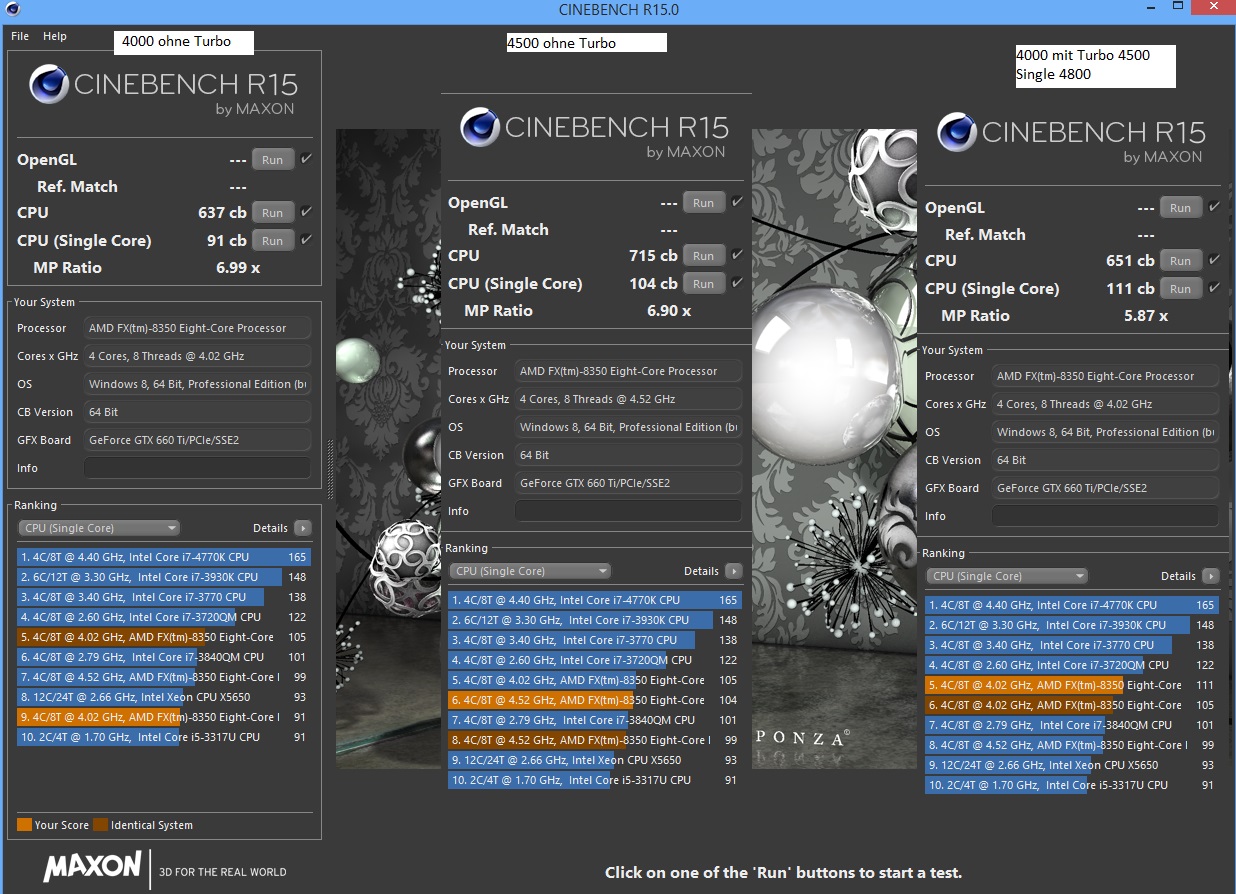The width and height of the screenshot is (1236, 894).
Task: Select orange ranking row scoring 99 in the 715 cb panel
Action: click(x=595, y=740)
